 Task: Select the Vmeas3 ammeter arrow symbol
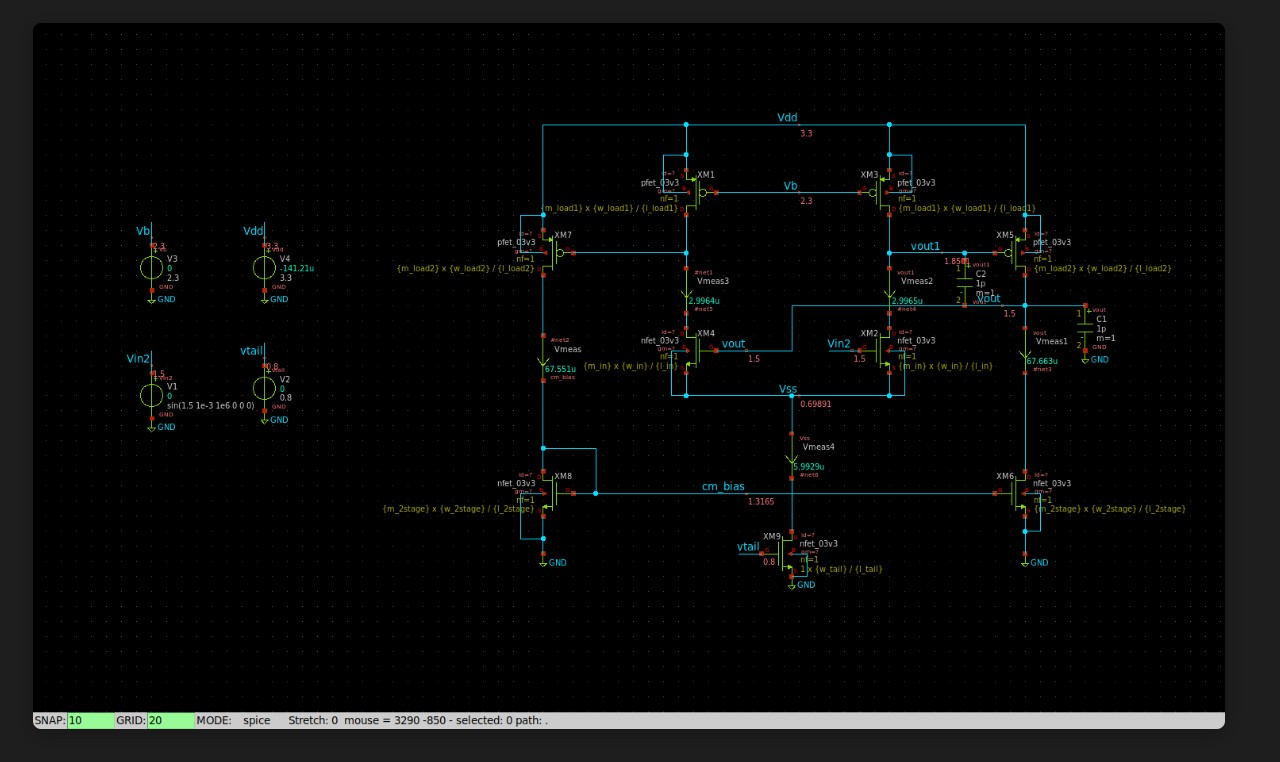pyautogui.click(x=688, y=290)
